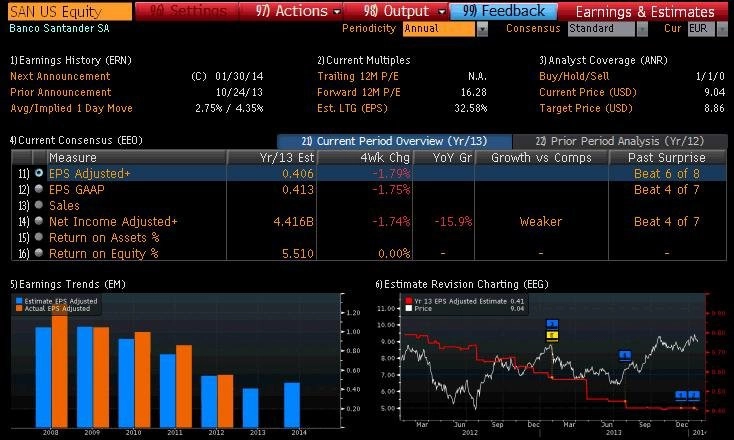Select the Sales radio button

pyautogui.click(x=39, y=205)
